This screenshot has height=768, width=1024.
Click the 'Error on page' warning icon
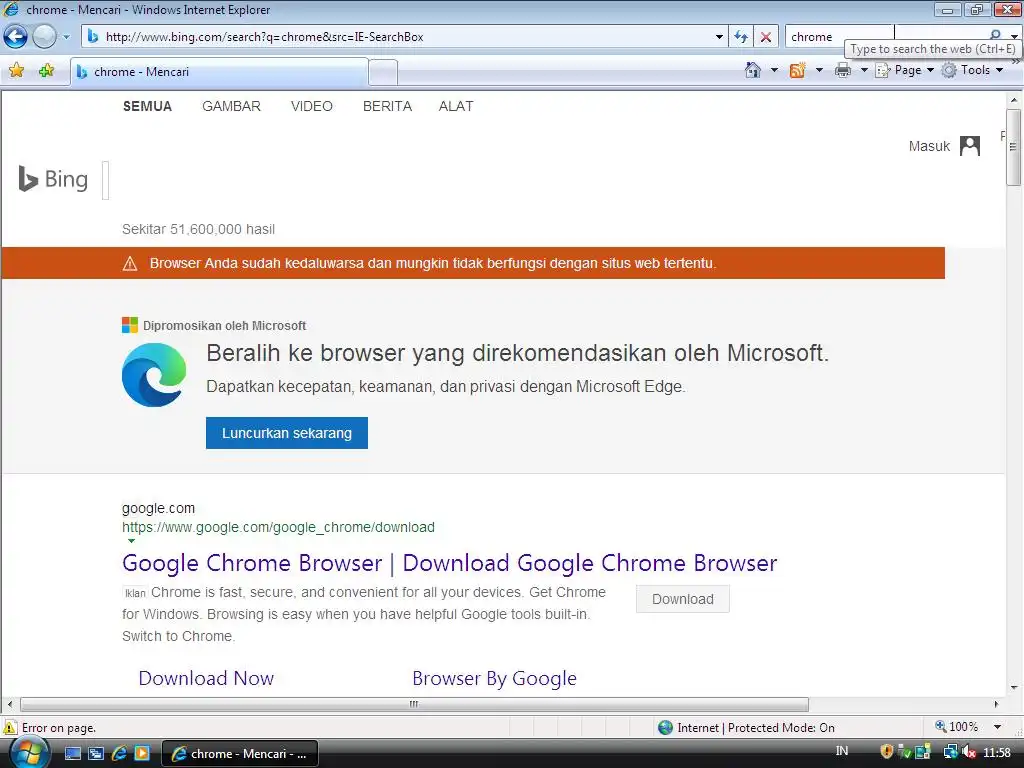pyautogui.click(x=10, y=728)
